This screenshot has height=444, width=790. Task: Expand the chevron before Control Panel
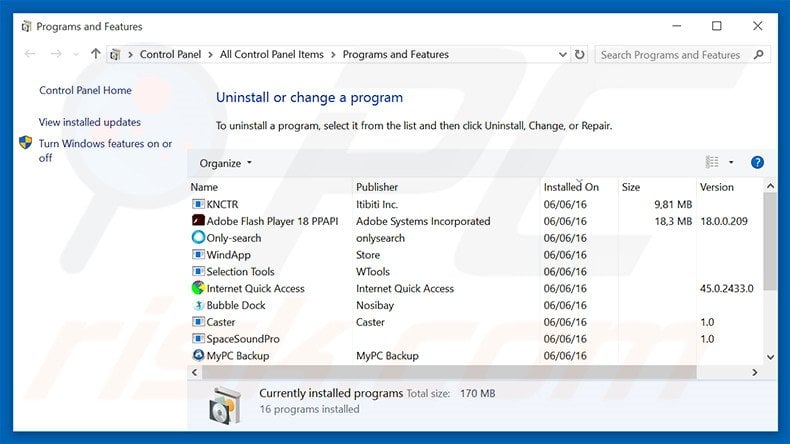[130, 54]
